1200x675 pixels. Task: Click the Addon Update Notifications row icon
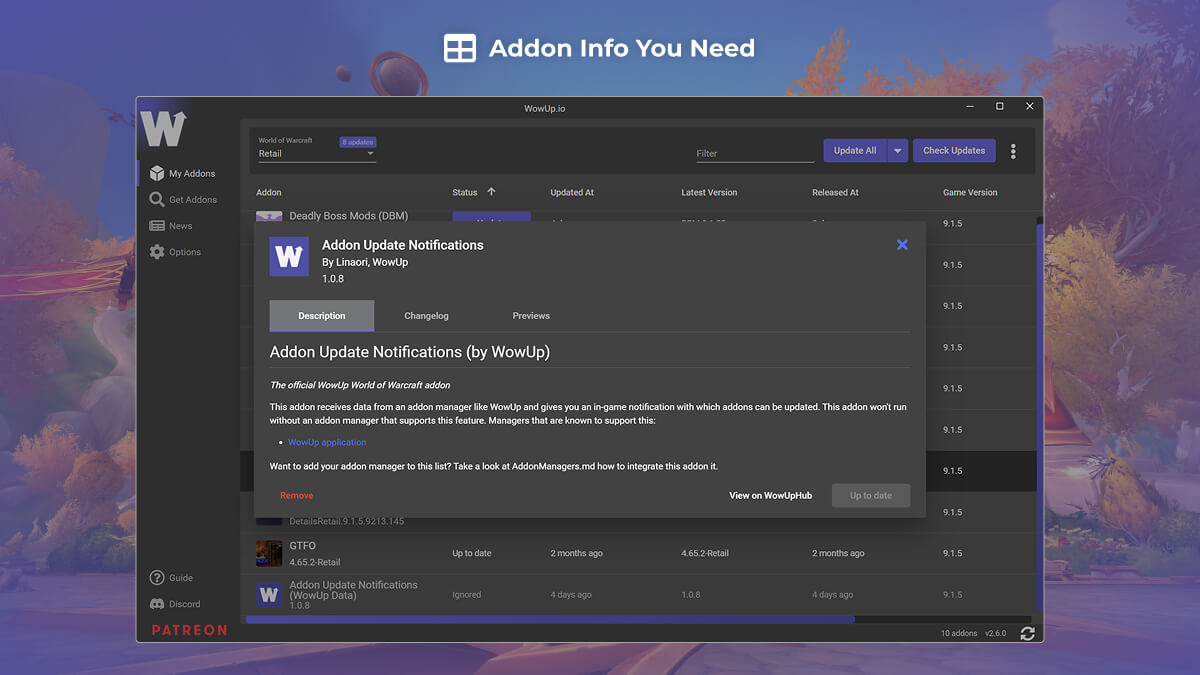269,594
